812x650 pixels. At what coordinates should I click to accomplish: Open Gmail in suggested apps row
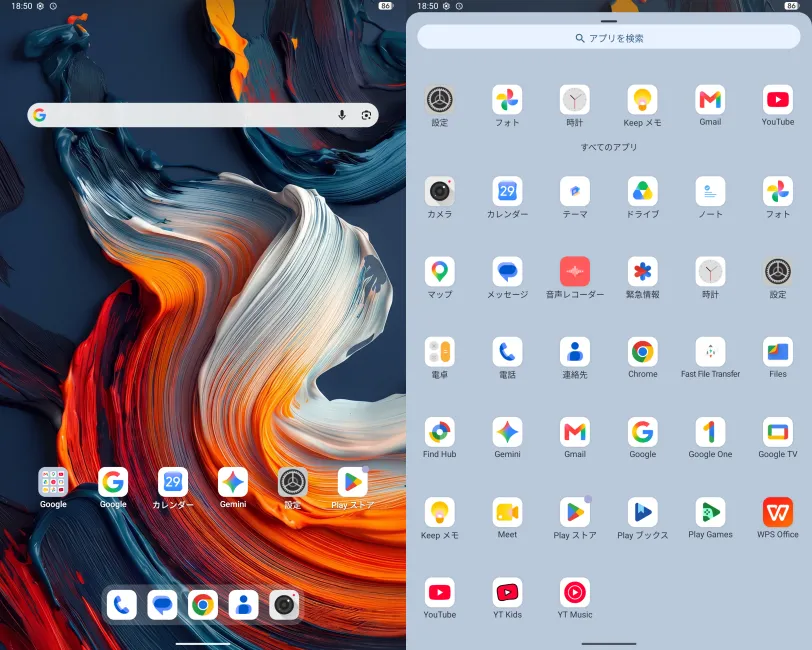click(710, 99)
